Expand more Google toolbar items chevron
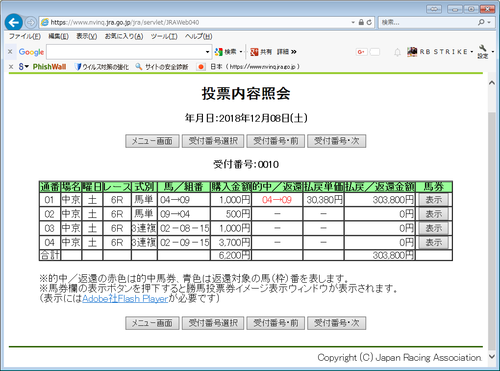Image resolution: width=500 pixels, height=371 pixels. click(294, 52)
